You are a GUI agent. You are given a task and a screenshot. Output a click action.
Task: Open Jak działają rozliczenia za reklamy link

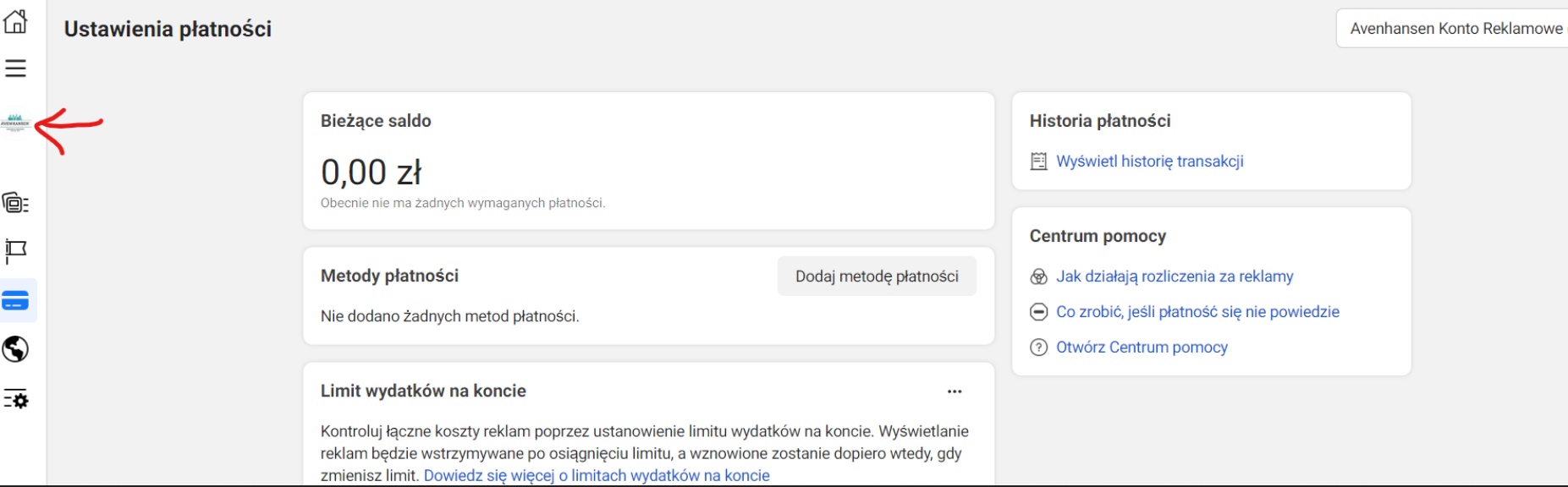click(1175, 276)
